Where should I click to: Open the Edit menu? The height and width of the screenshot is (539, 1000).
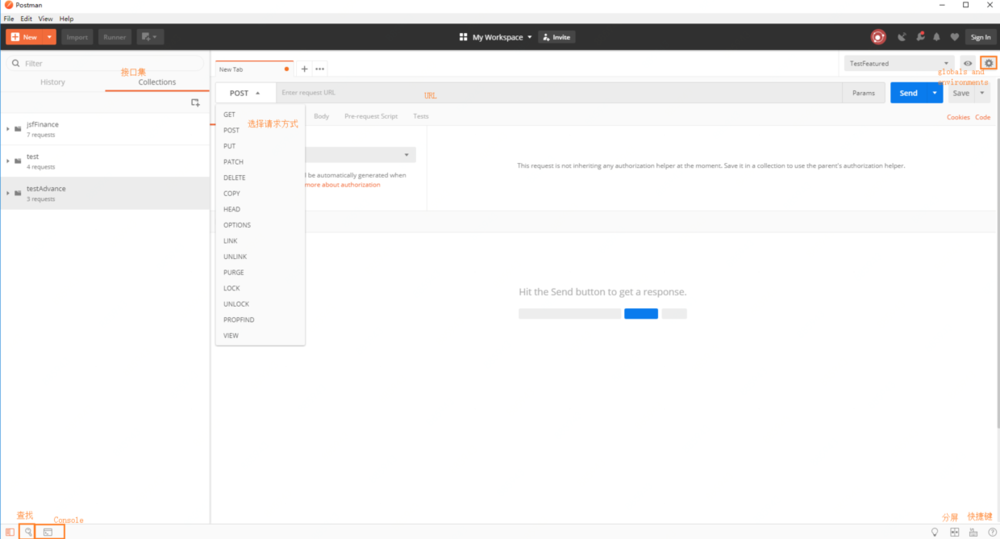tap(26, 18)
